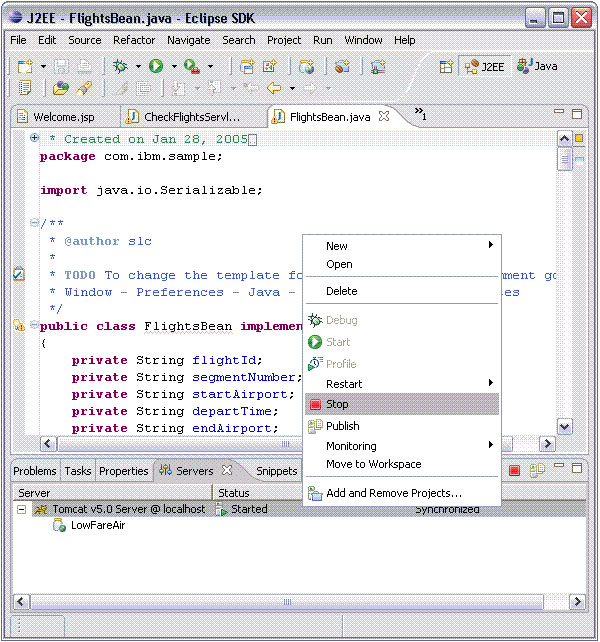Click the yellow overview ruler warning square
The height and width of the screenshot is (642, 600).
579,138
